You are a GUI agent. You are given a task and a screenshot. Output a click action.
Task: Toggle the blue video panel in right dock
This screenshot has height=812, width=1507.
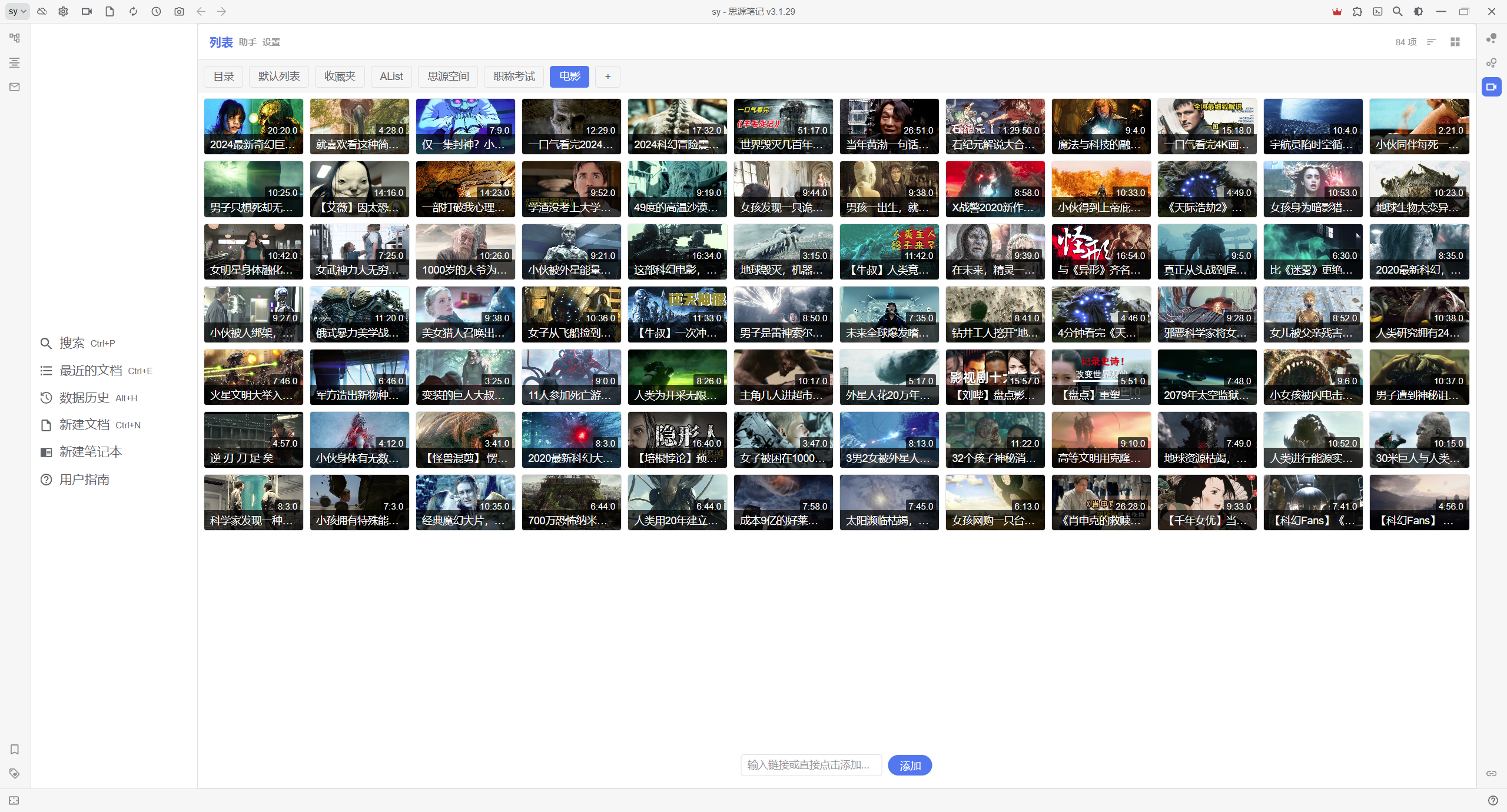point(1491,87)
